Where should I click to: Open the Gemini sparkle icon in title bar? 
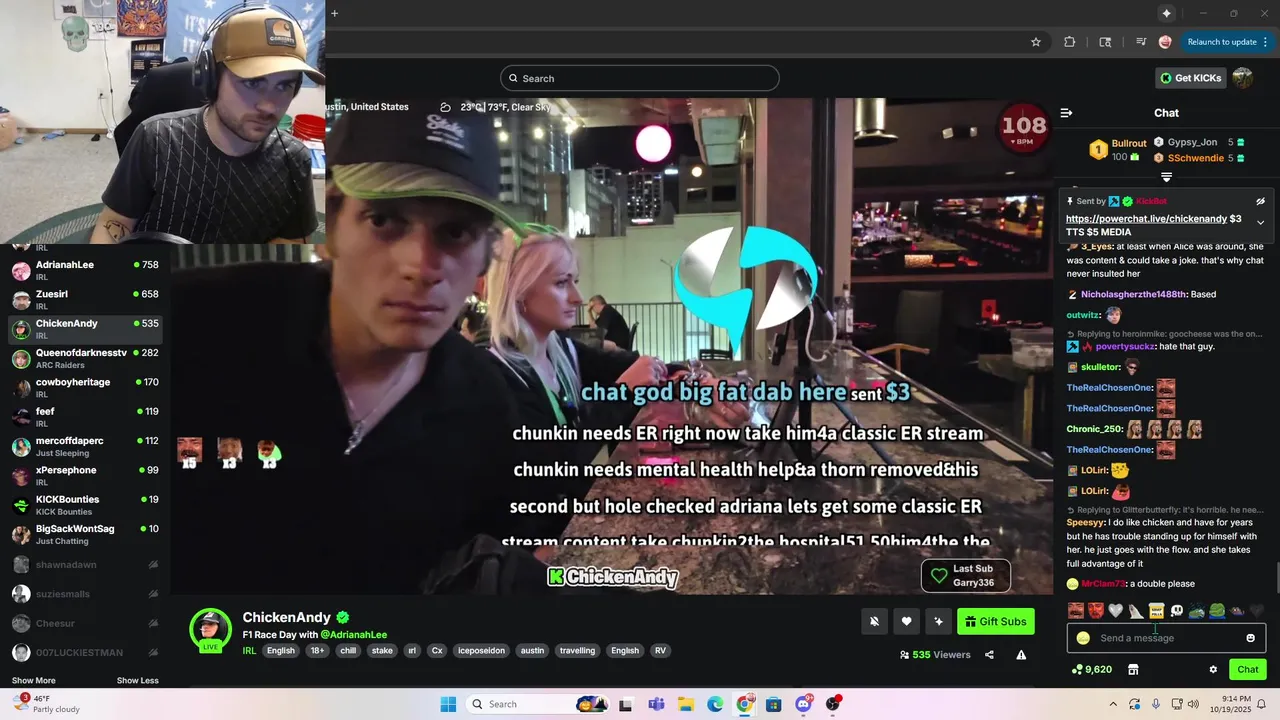pyautogui.click(x=1166, y=13)
